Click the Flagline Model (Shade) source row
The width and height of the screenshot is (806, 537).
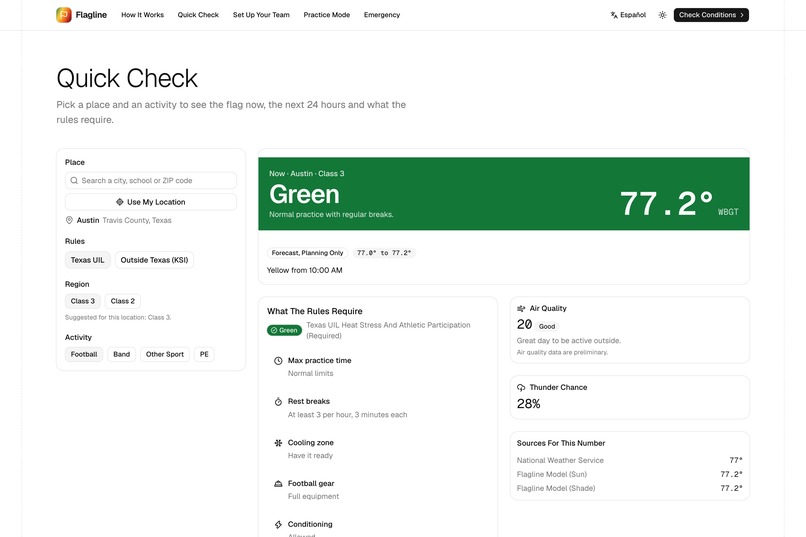630,488
